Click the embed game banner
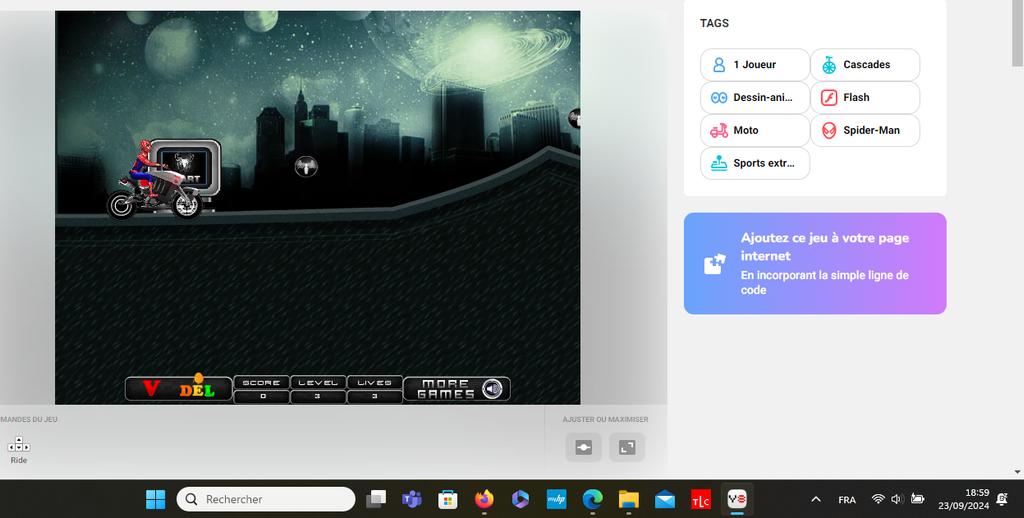This screenshot has width=1024, height=518. tap(814, 263)
